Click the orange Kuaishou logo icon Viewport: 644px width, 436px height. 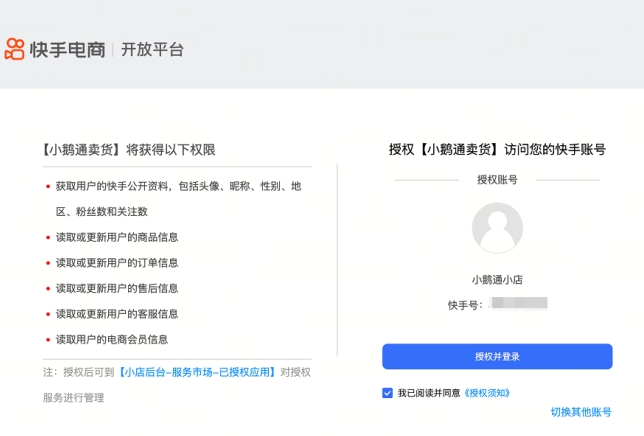[x=14, y=49]
